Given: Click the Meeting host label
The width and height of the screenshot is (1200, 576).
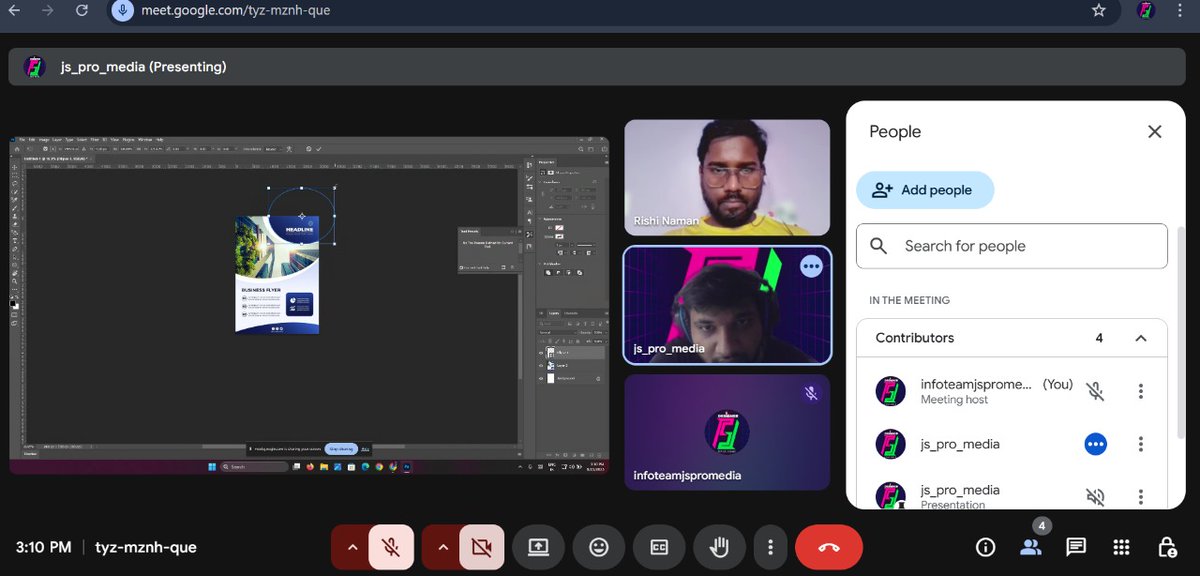Looking at the screenshot, I should click(954, 400).
